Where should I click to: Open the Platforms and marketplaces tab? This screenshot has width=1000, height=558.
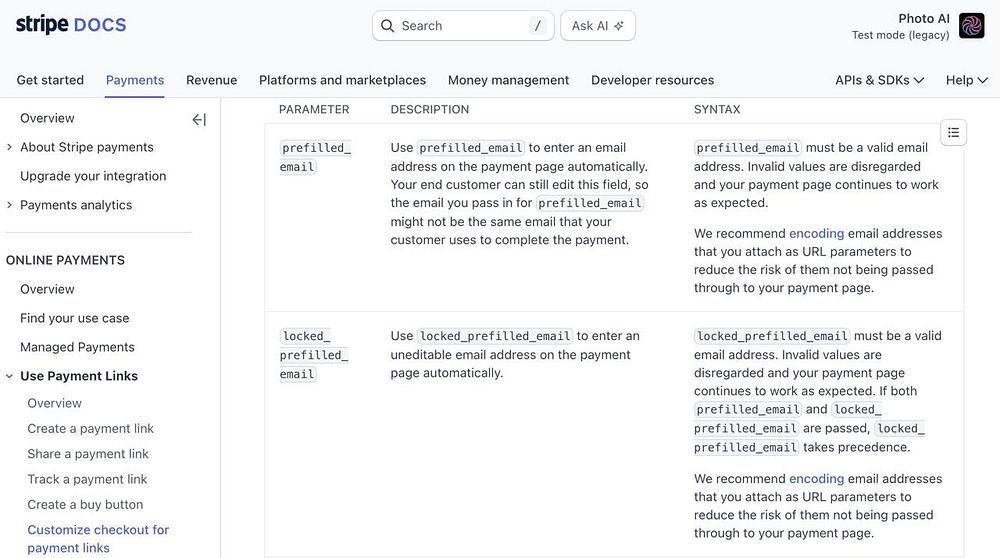pos(342,80)
